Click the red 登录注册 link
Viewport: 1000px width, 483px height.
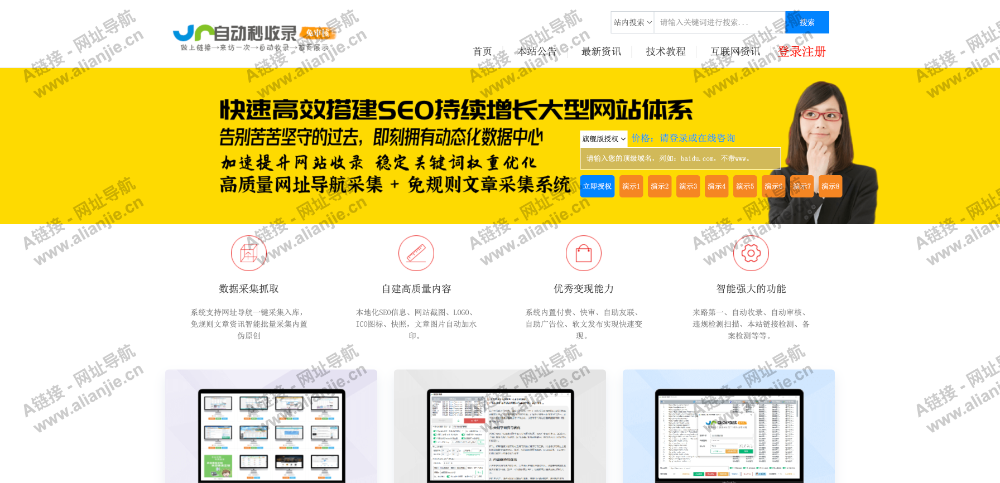802,52
